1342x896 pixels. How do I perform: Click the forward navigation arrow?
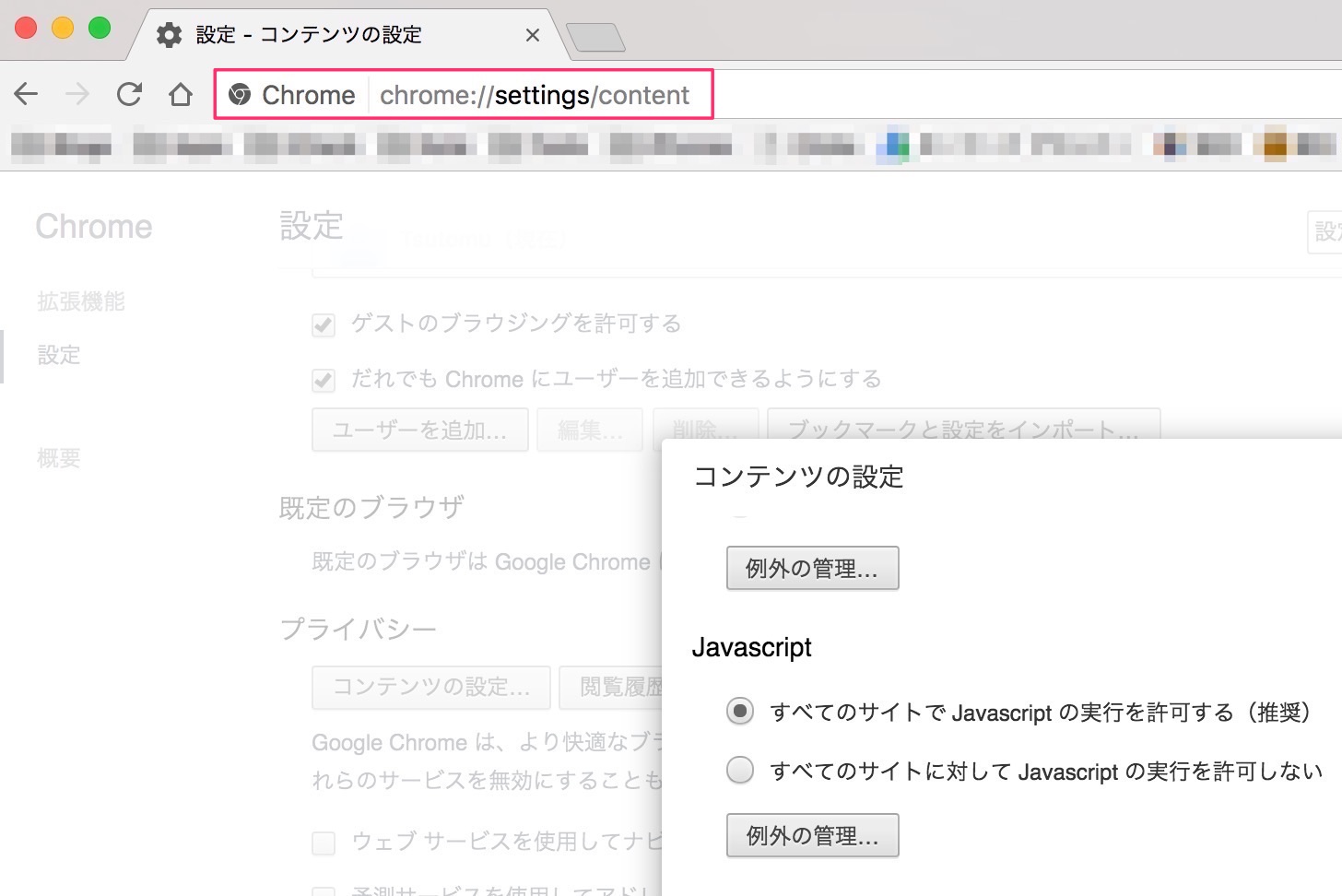[x=78, y=94]
